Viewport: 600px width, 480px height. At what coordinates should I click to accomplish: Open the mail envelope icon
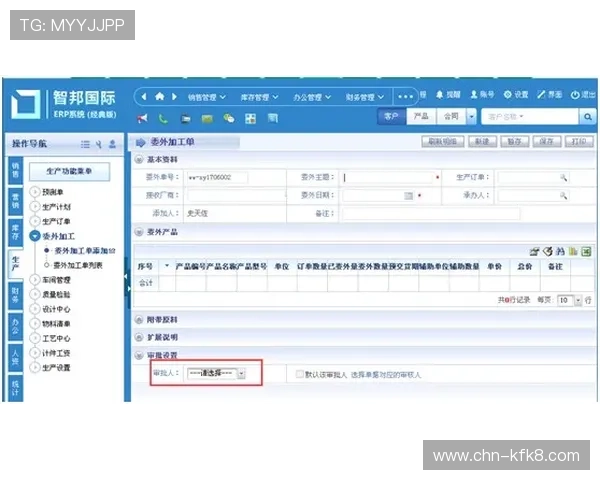click(207, 119)
